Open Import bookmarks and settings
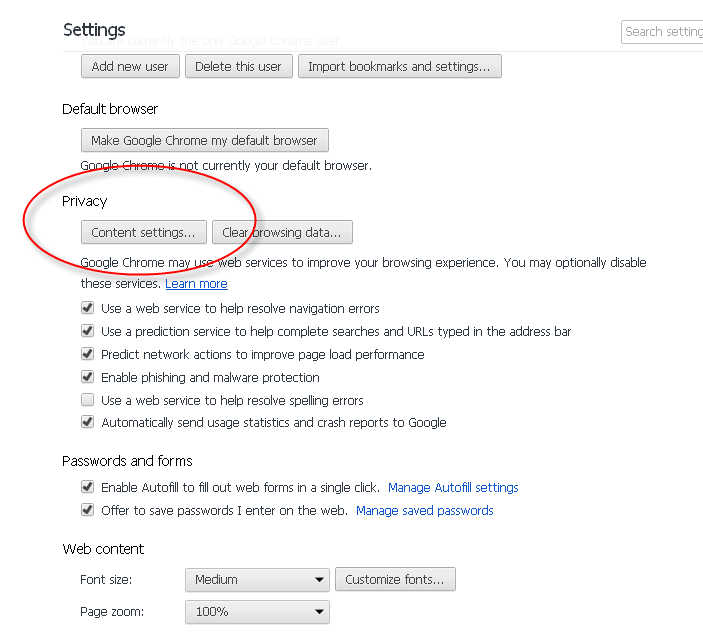 pos(399,66)
